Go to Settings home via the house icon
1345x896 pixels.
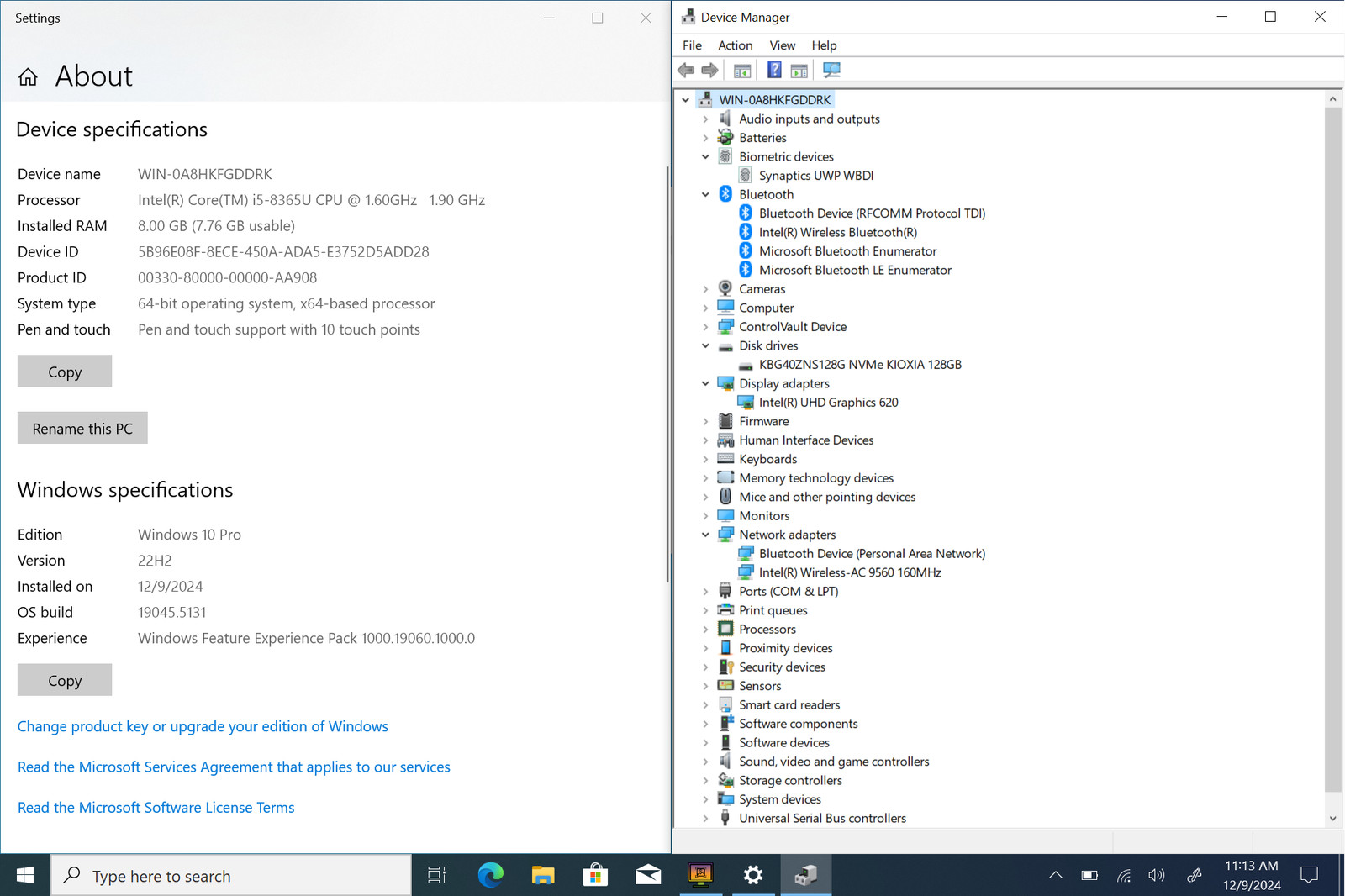pyautogui.click(x=28, y=77)
